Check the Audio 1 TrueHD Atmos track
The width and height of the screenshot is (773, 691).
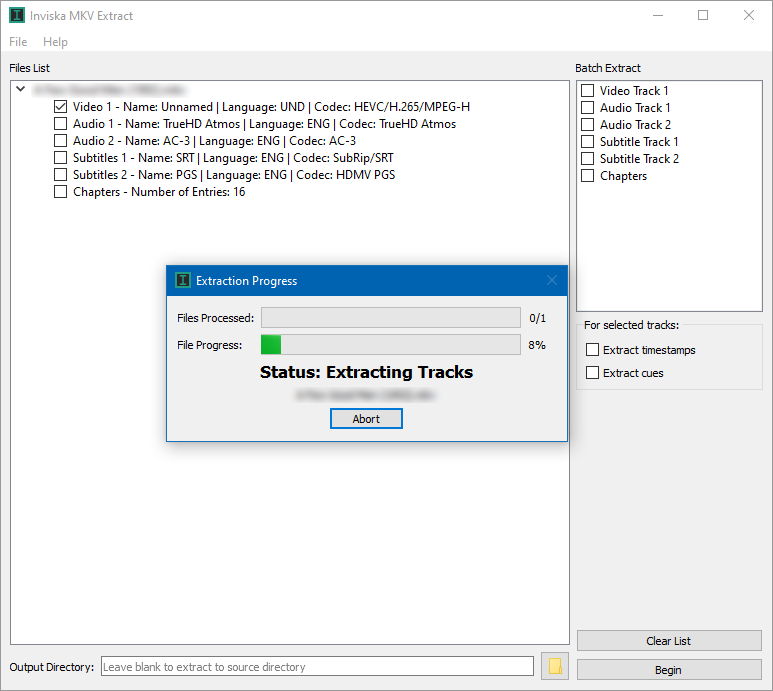pyautogui.click(x=60, y=124)
